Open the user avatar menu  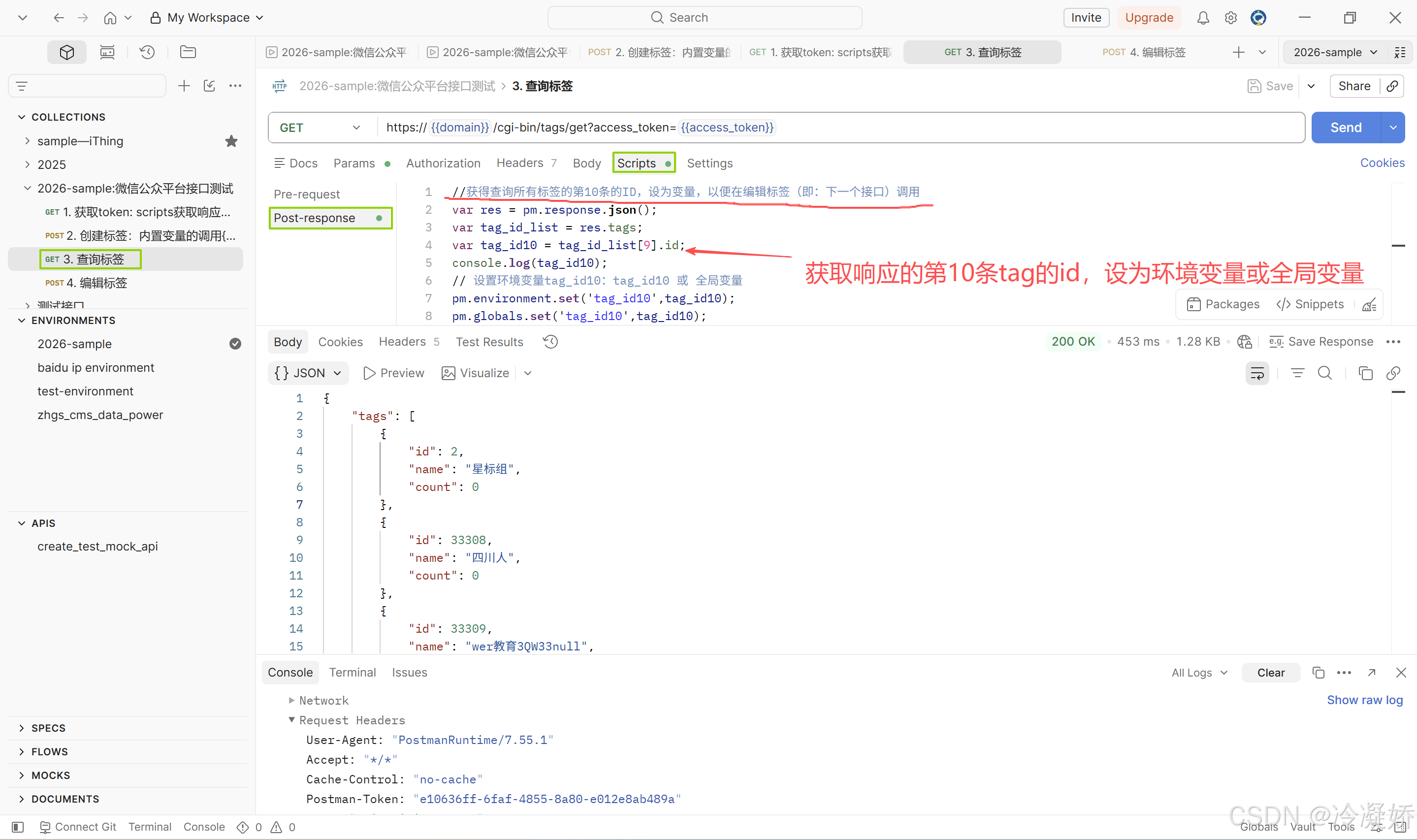click(x=1258, y=18)
